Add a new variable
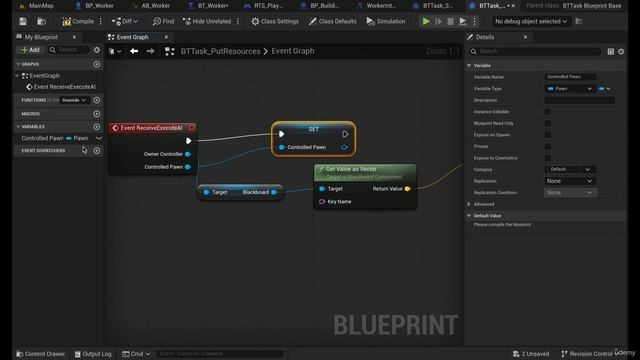Viewport: 640px width, 360px height. coord(97,127)
